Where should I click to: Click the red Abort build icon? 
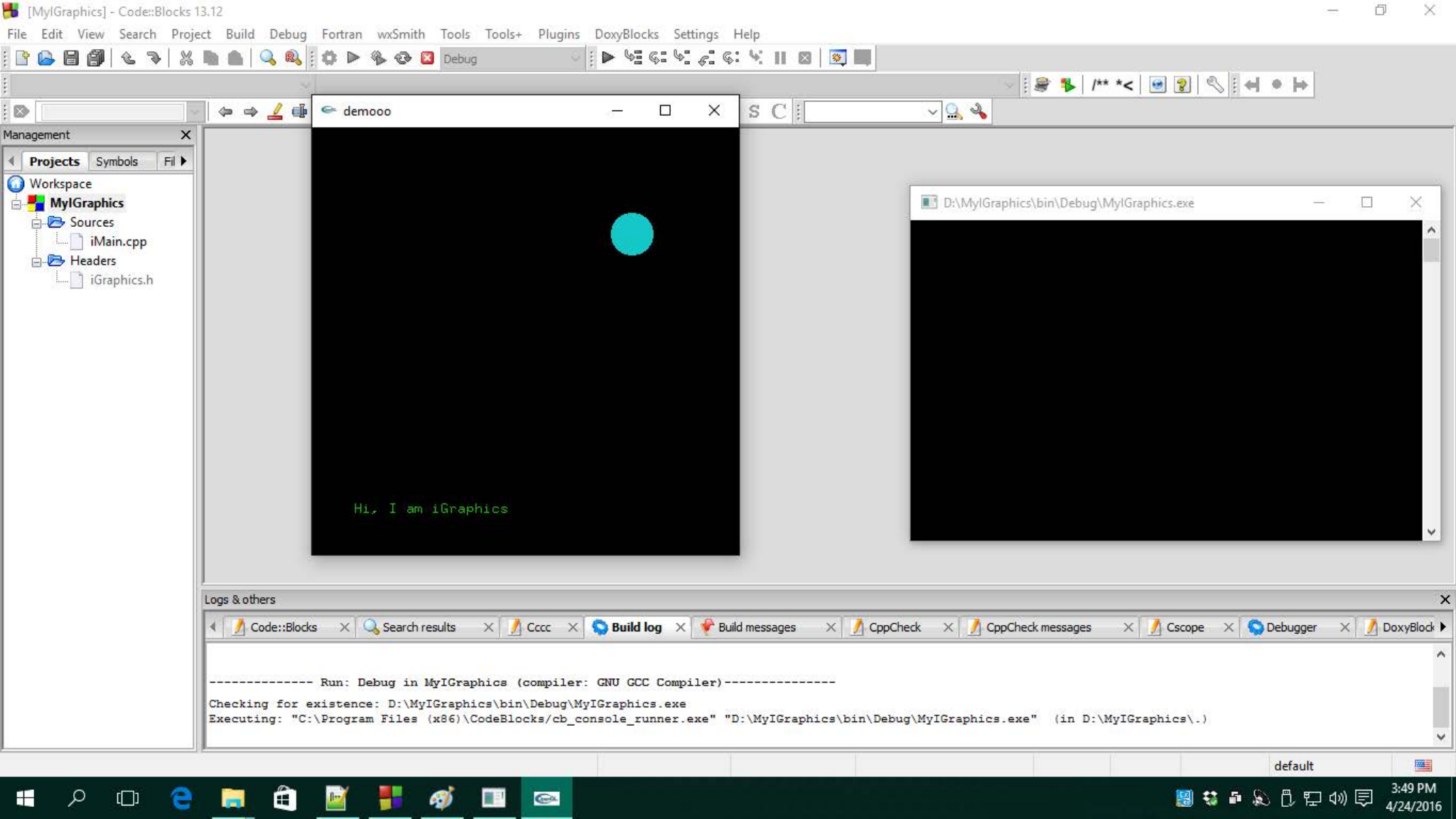pos(427,58)
